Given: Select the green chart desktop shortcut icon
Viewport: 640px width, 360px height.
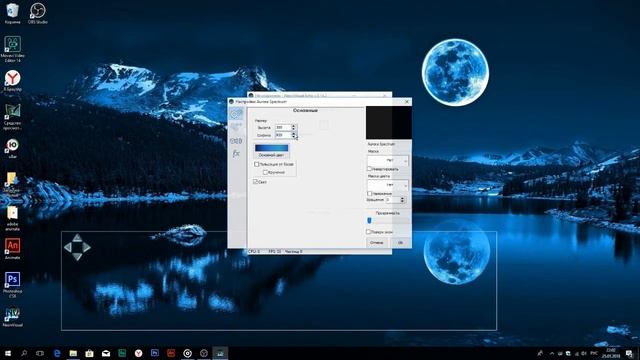Looking at the screenshot, I should pyautogui.click(x=12, y=117).
